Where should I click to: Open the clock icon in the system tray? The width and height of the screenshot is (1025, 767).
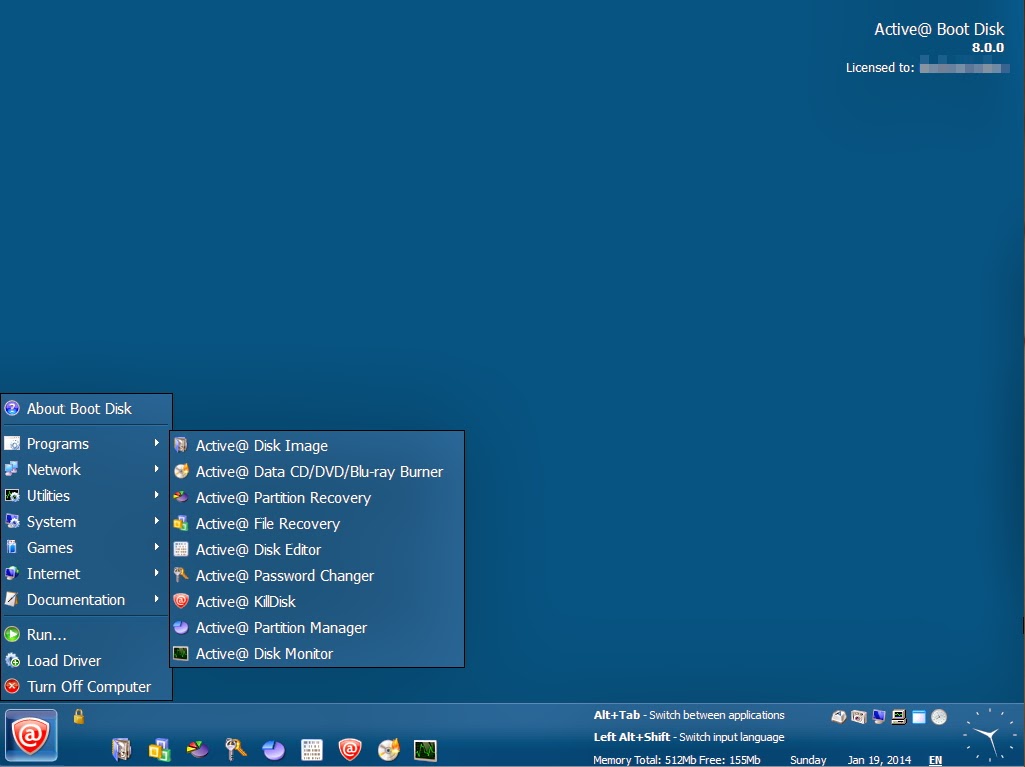[938, 717]
